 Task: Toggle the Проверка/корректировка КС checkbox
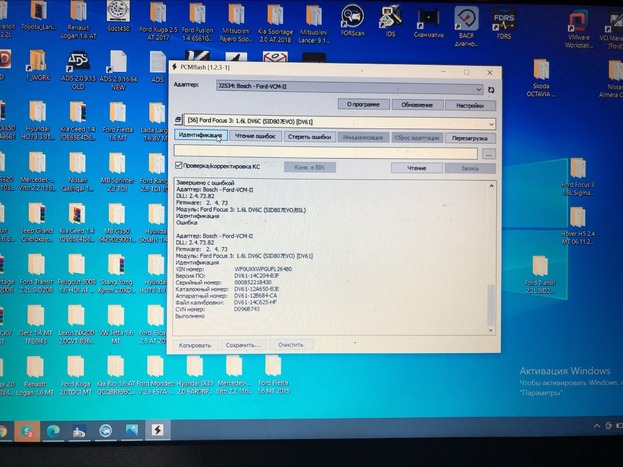click(179, 168)
